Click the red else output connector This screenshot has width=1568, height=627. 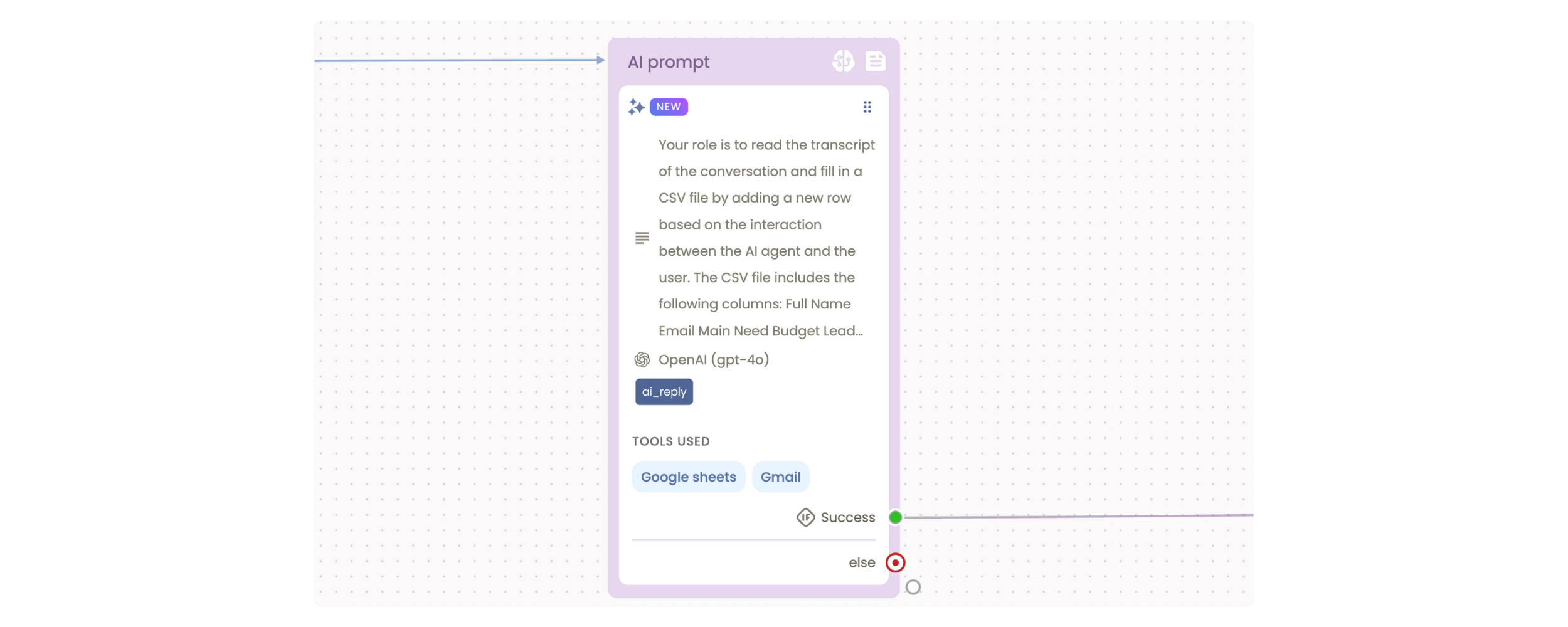click(895, 562)
